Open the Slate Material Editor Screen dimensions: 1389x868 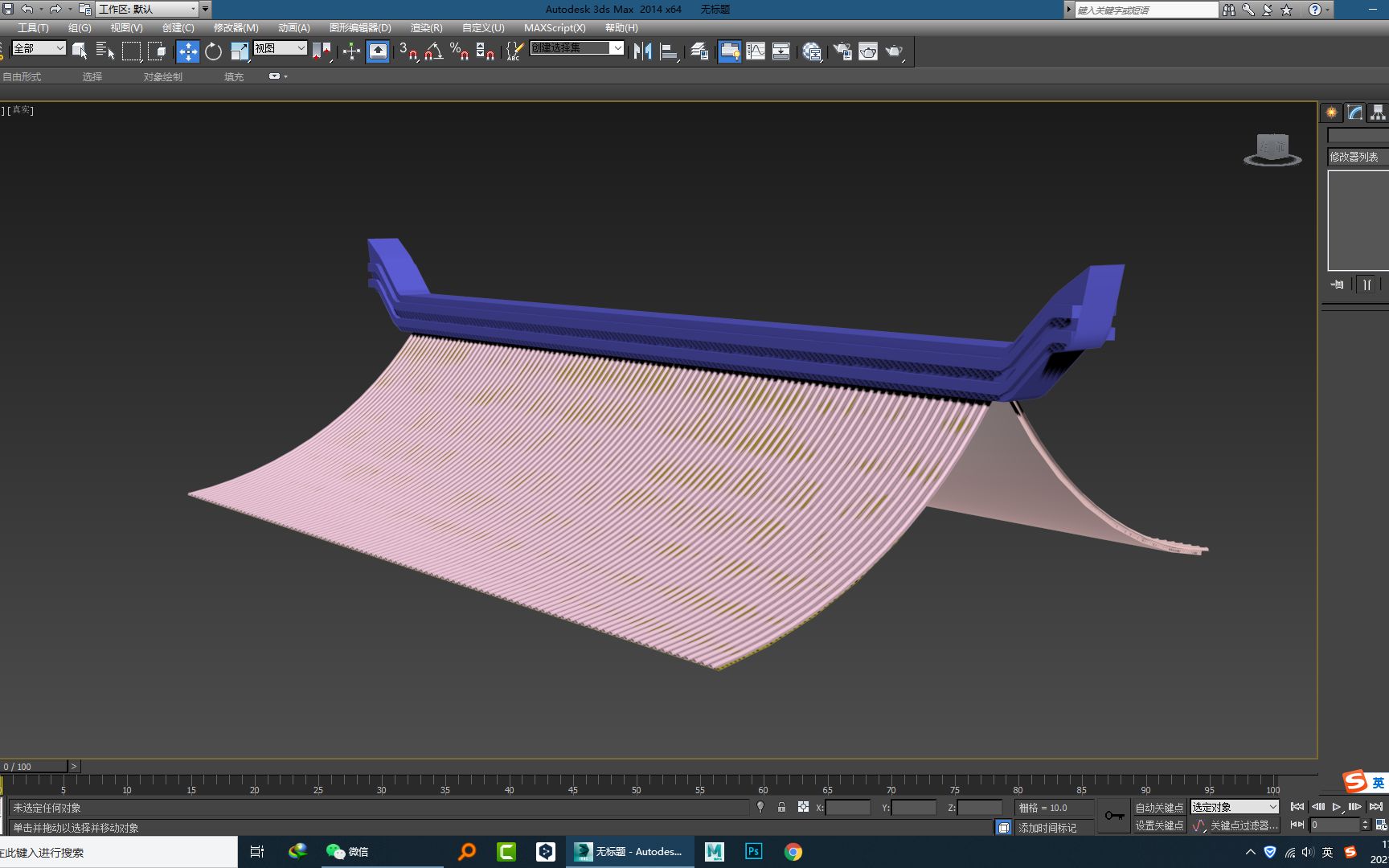[x=811, y=51]
